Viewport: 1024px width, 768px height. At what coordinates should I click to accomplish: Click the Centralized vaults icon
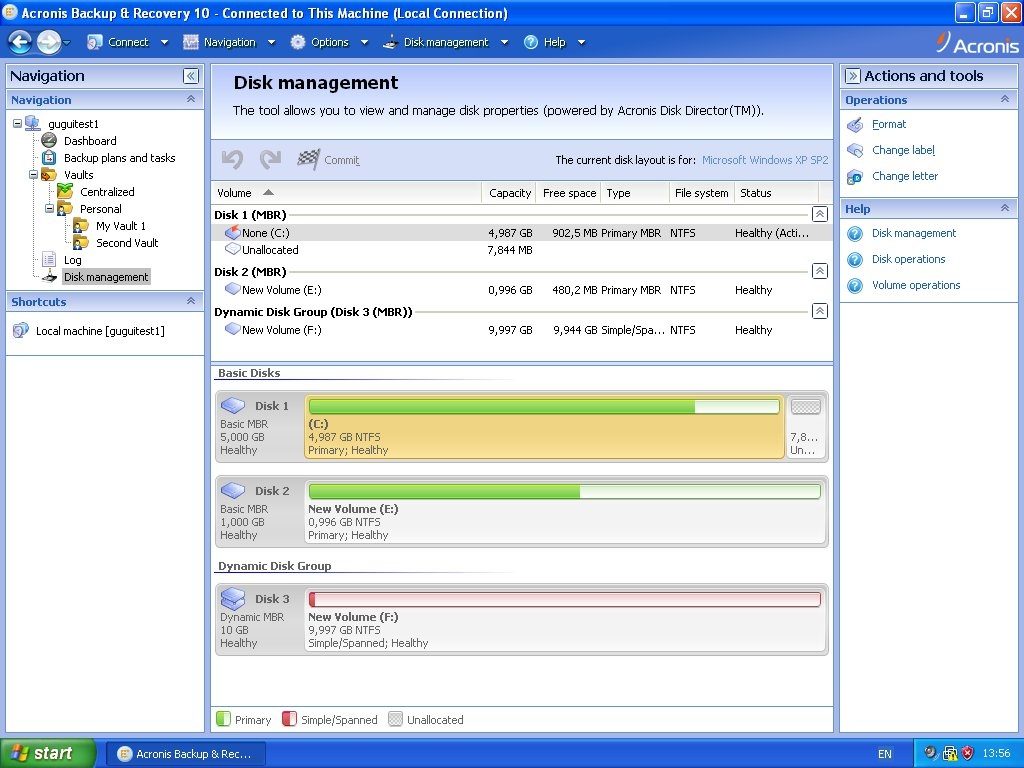point(65,191)
